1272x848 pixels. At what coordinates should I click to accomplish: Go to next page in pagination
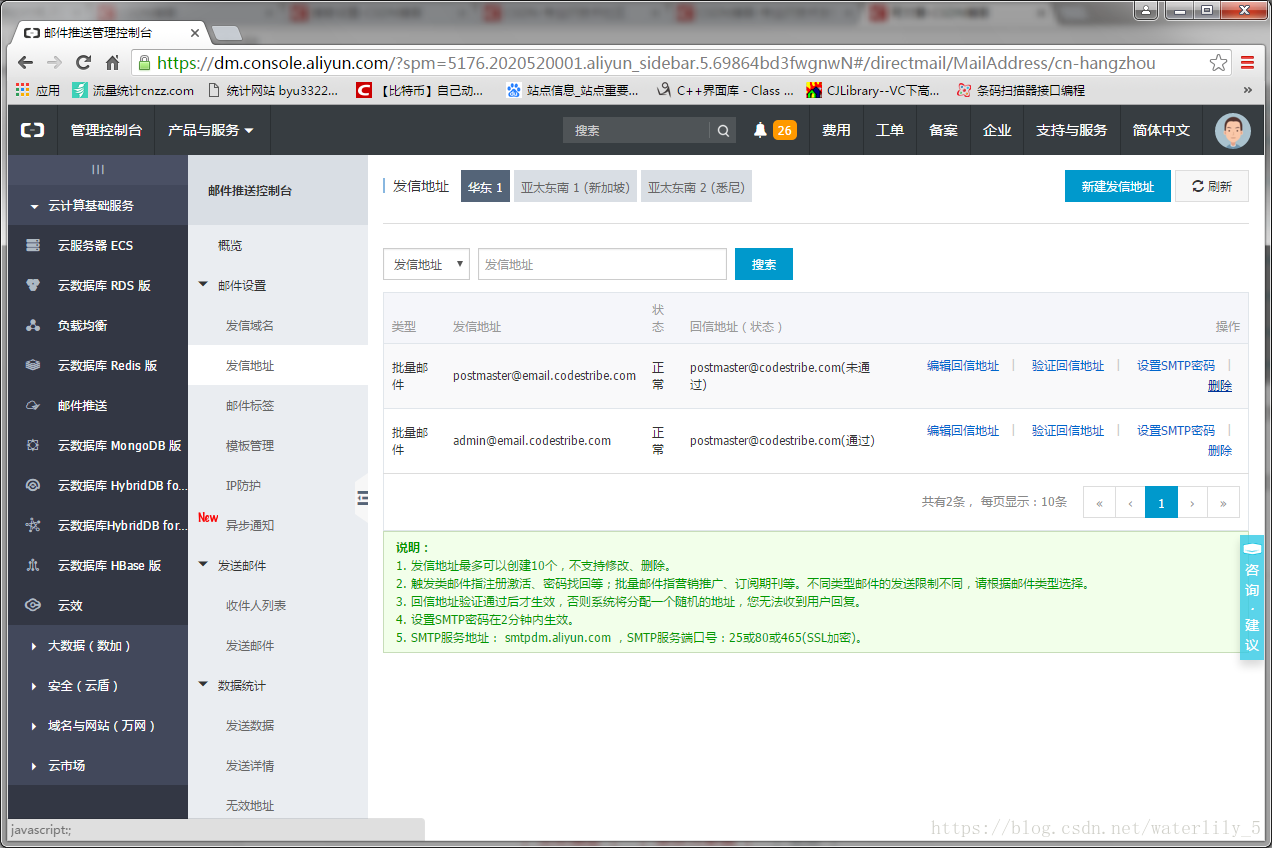[x=1192, y=502]
